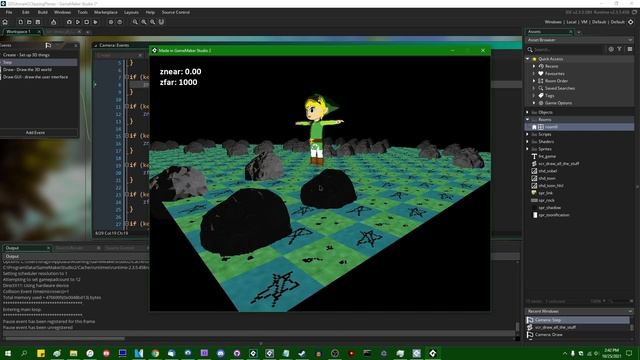
Task: Select the spr_rock sprite asset
Action: [x=546, y=200]
